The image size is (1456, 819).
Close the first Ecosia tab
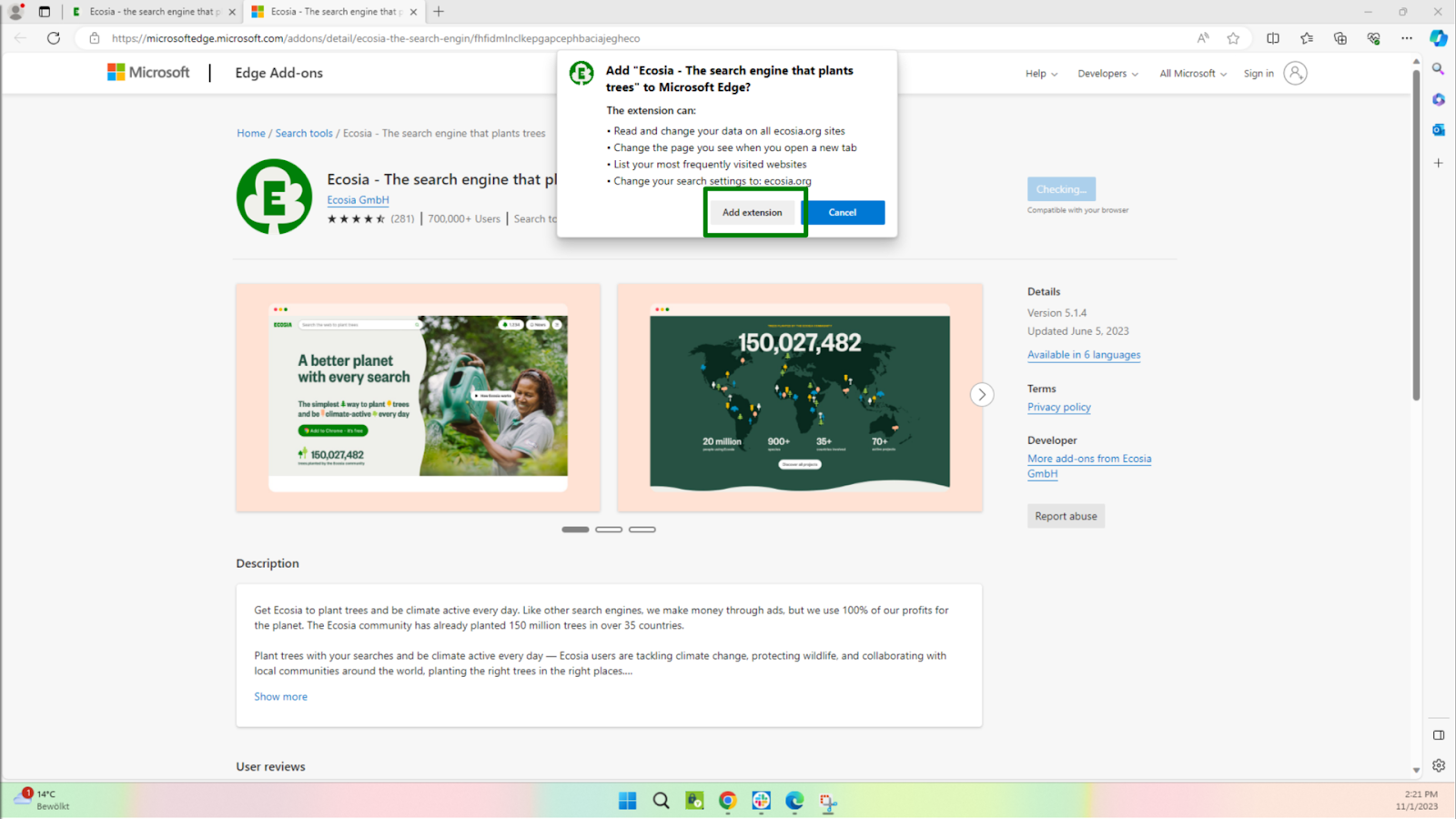point(232,12)
